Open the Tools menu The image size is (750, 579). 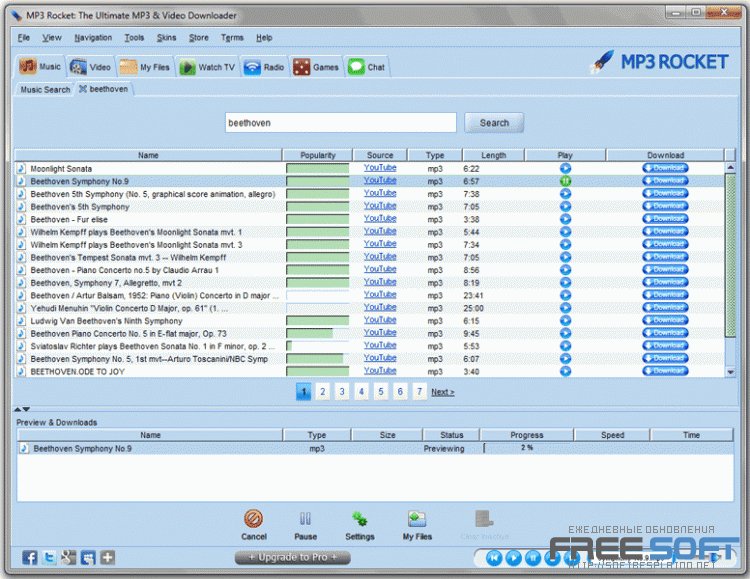[134, 37]
